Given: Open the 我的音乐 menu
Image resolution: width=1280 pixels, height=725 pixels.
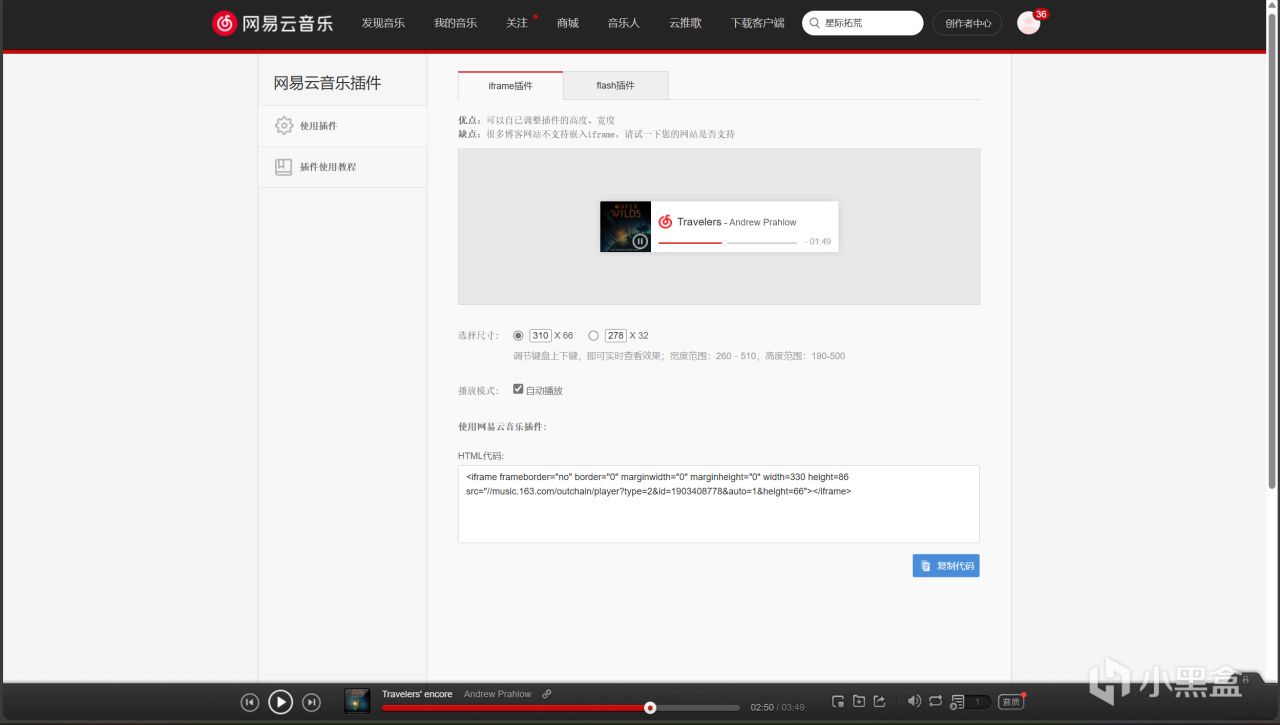Looking at the screenshot, I should (455, 23).
